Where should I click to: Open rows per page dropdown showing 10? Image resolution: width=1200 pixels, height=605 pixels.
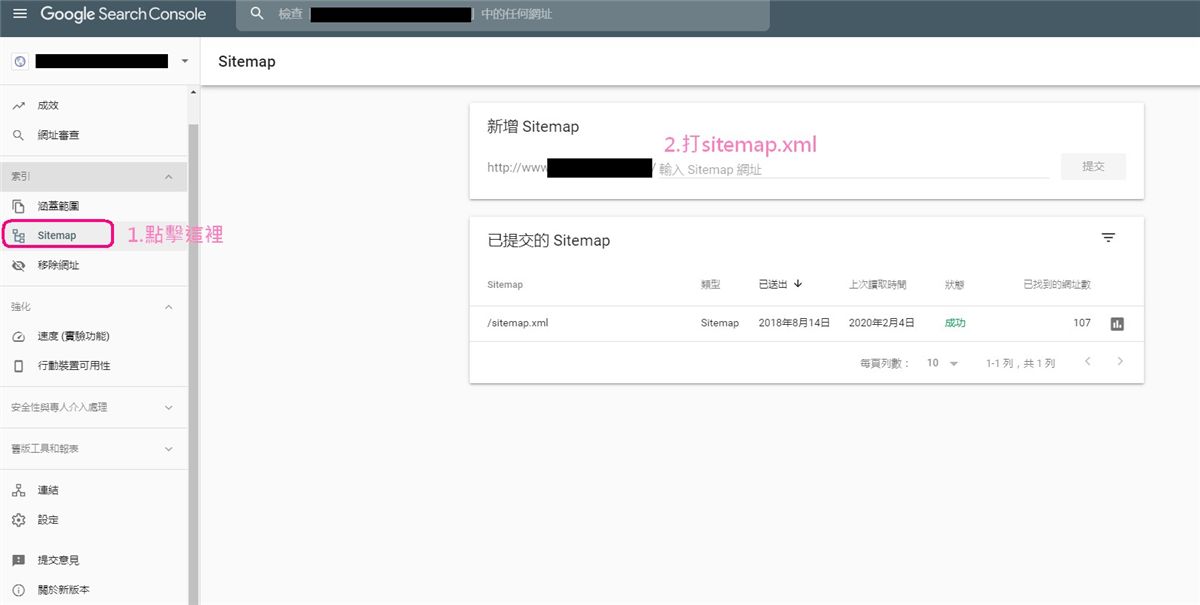(942, 363)
